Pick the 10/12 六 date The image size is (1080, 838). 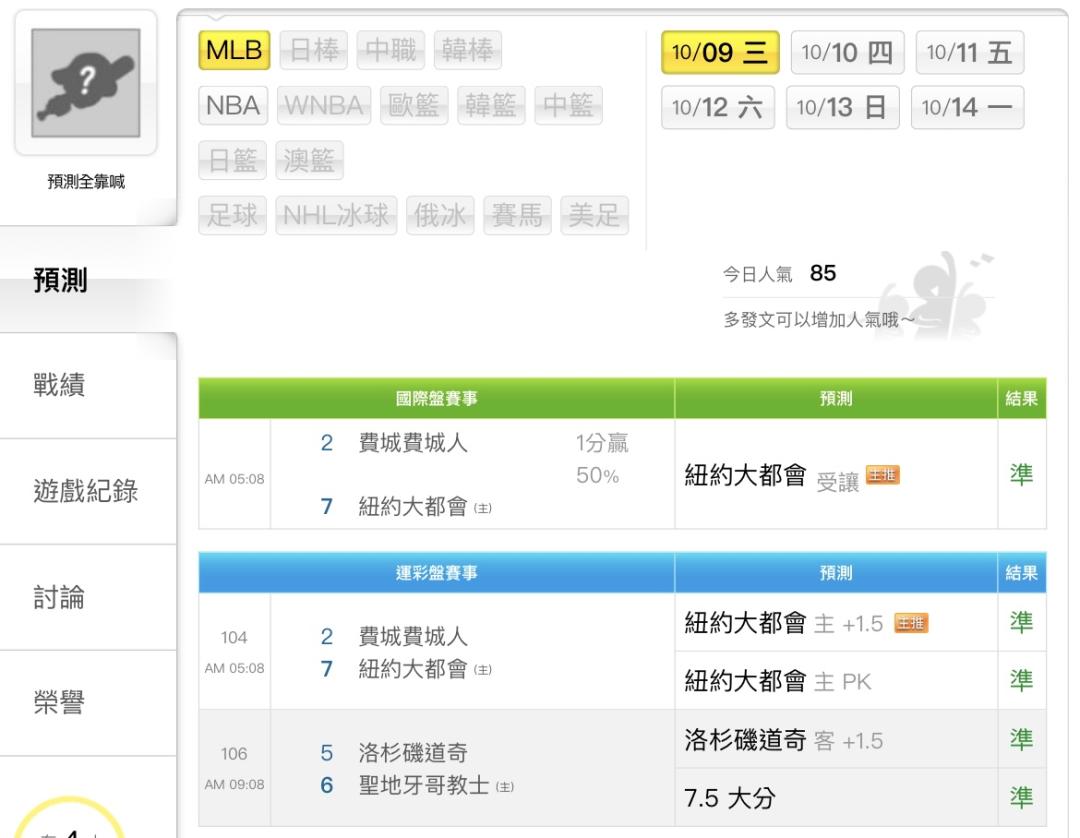(717, 107)
